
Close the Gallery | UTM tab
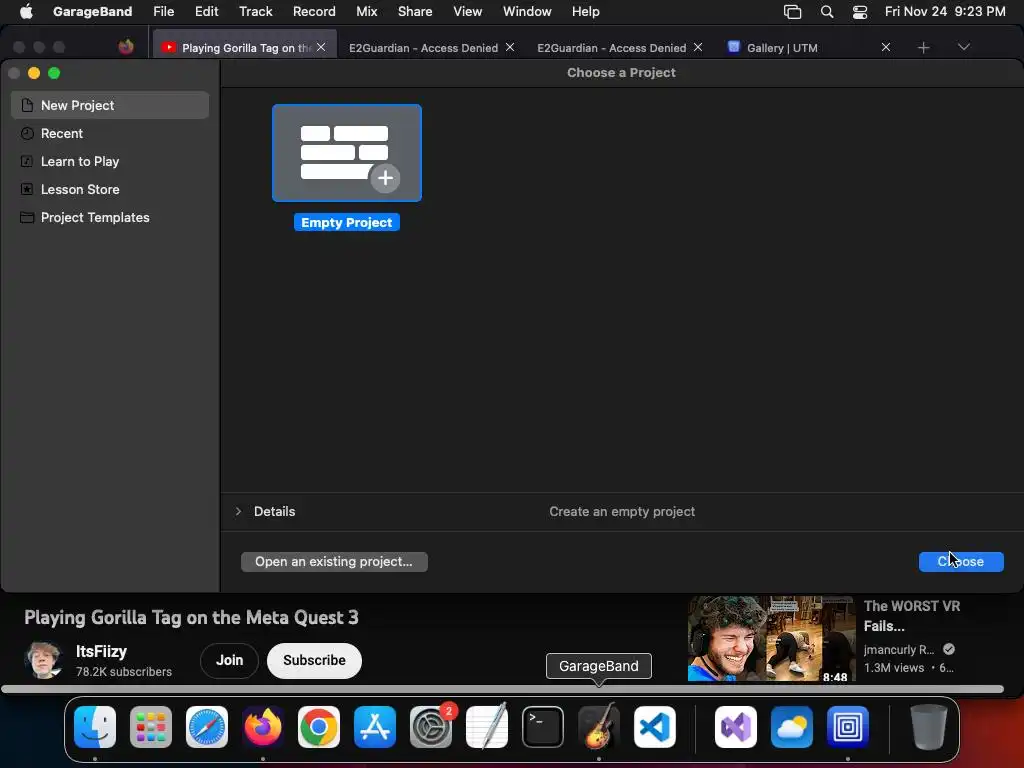tap(886, 47)
